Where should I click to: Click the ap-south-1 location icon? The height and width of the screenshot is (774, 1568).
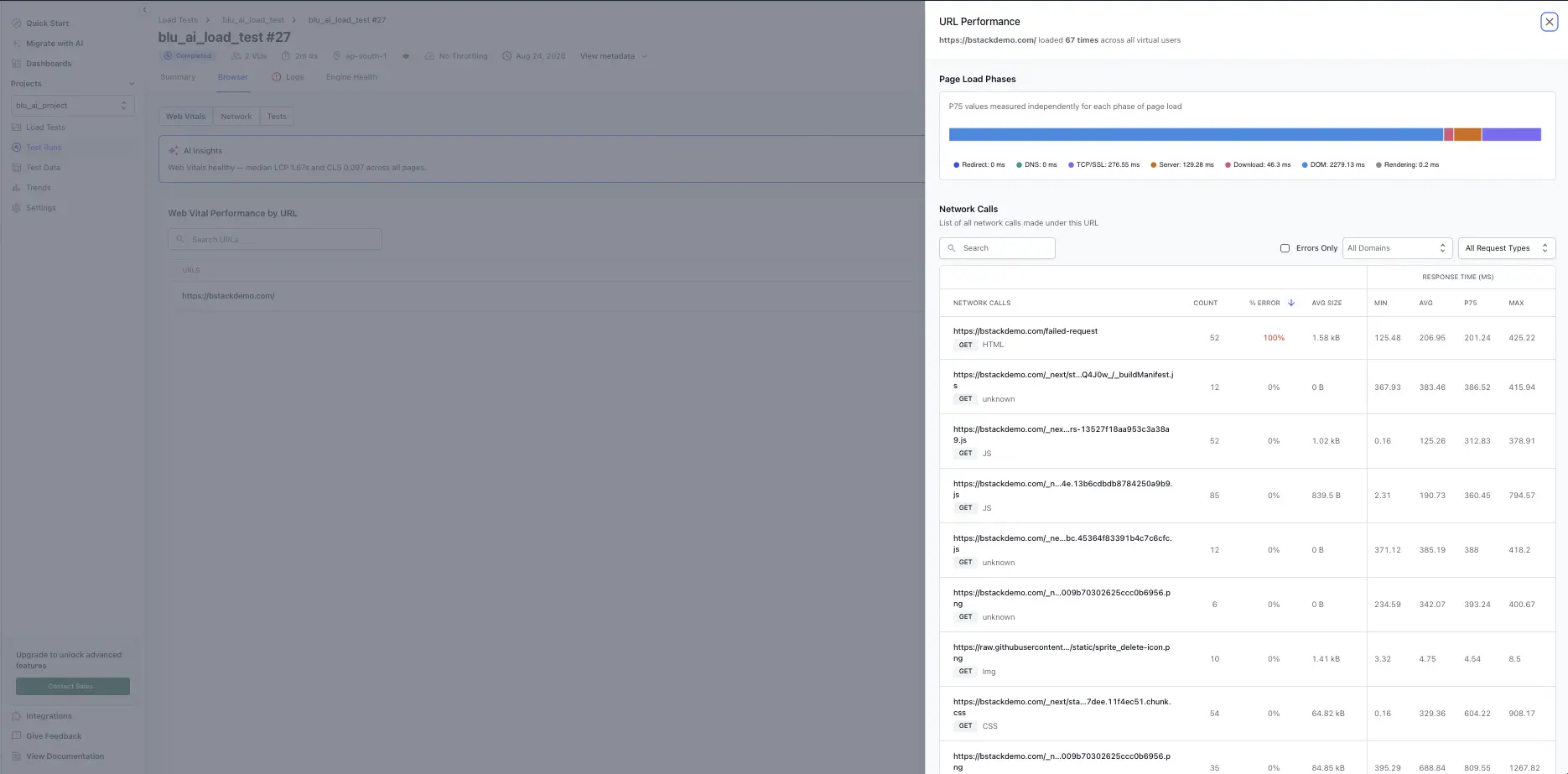coord(337,56)
